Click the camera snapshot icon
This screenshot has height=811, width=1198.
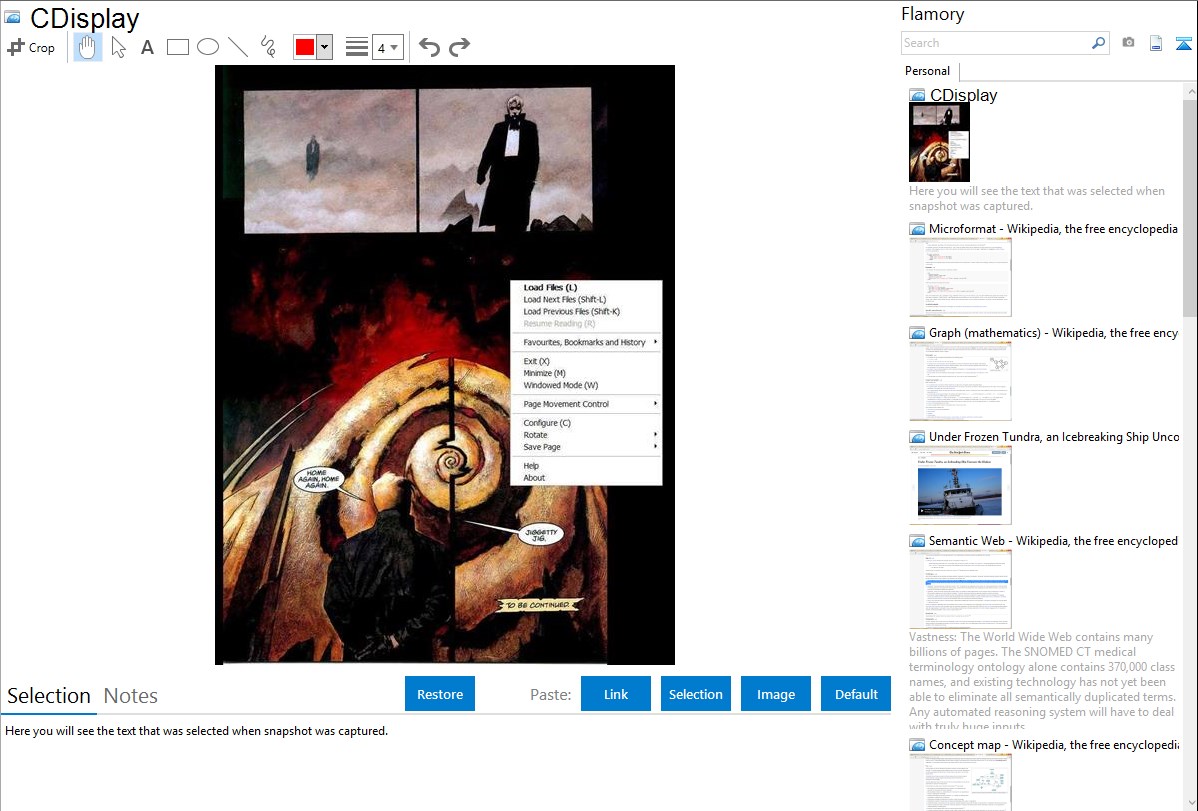point(1128,43)
